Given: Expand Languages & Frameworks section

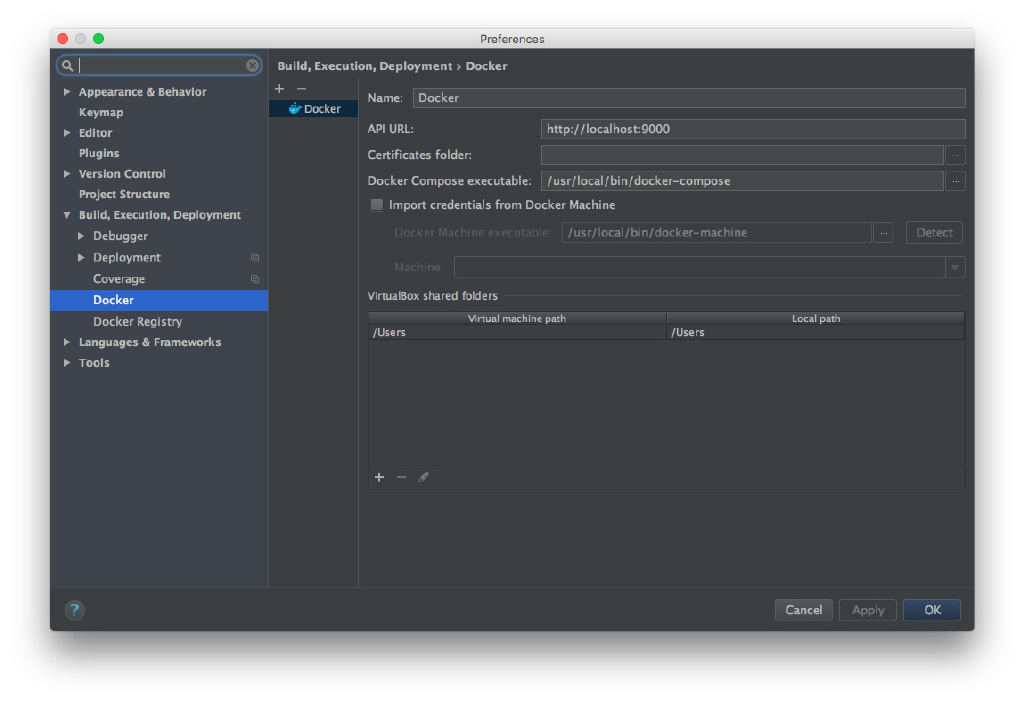Looking at the screenshot, I should click(x=67, y=342).
